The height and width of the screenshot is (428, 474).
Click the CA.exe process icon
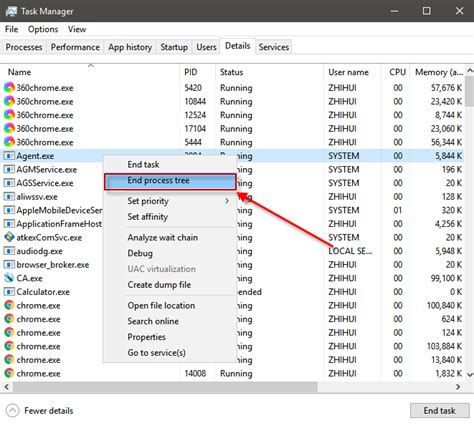click(9, 278)
